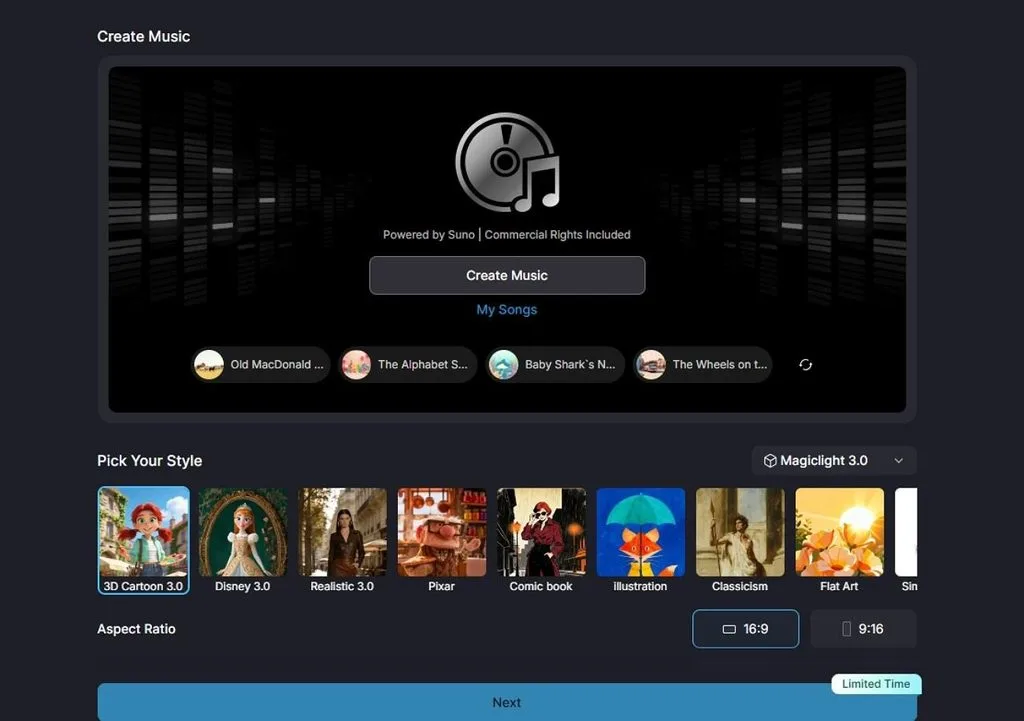Set aspect ratio to 16:9
The width and height of the screenshot is (1024, 721).
(x=745, y=629)
